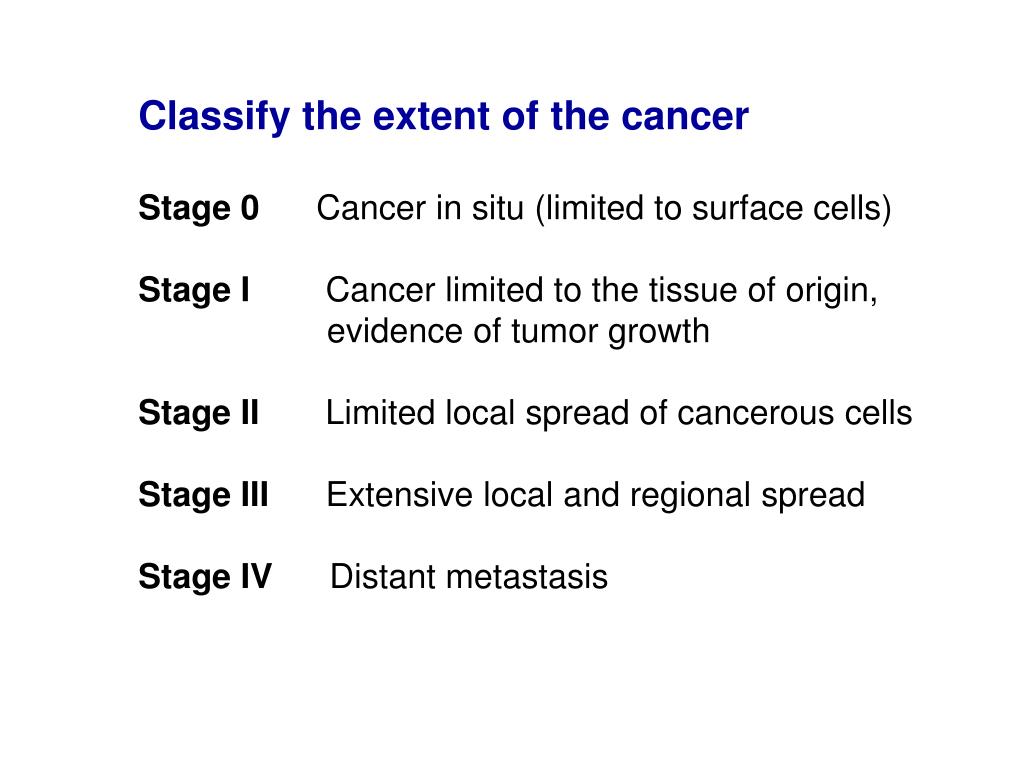
Task: Select the 'Stage II' heading
Action: pyautogui.click(x=199, y=414)
